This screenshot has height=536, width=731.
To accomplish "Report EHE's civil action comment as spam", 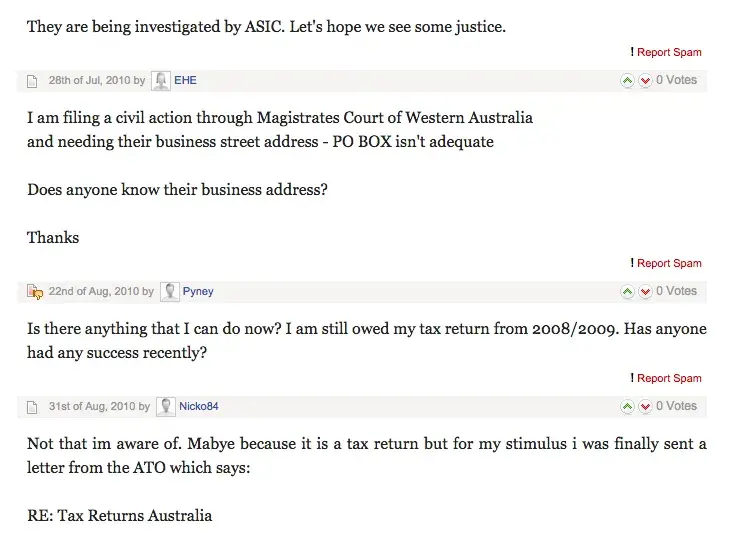I will [x=668, y=263].
